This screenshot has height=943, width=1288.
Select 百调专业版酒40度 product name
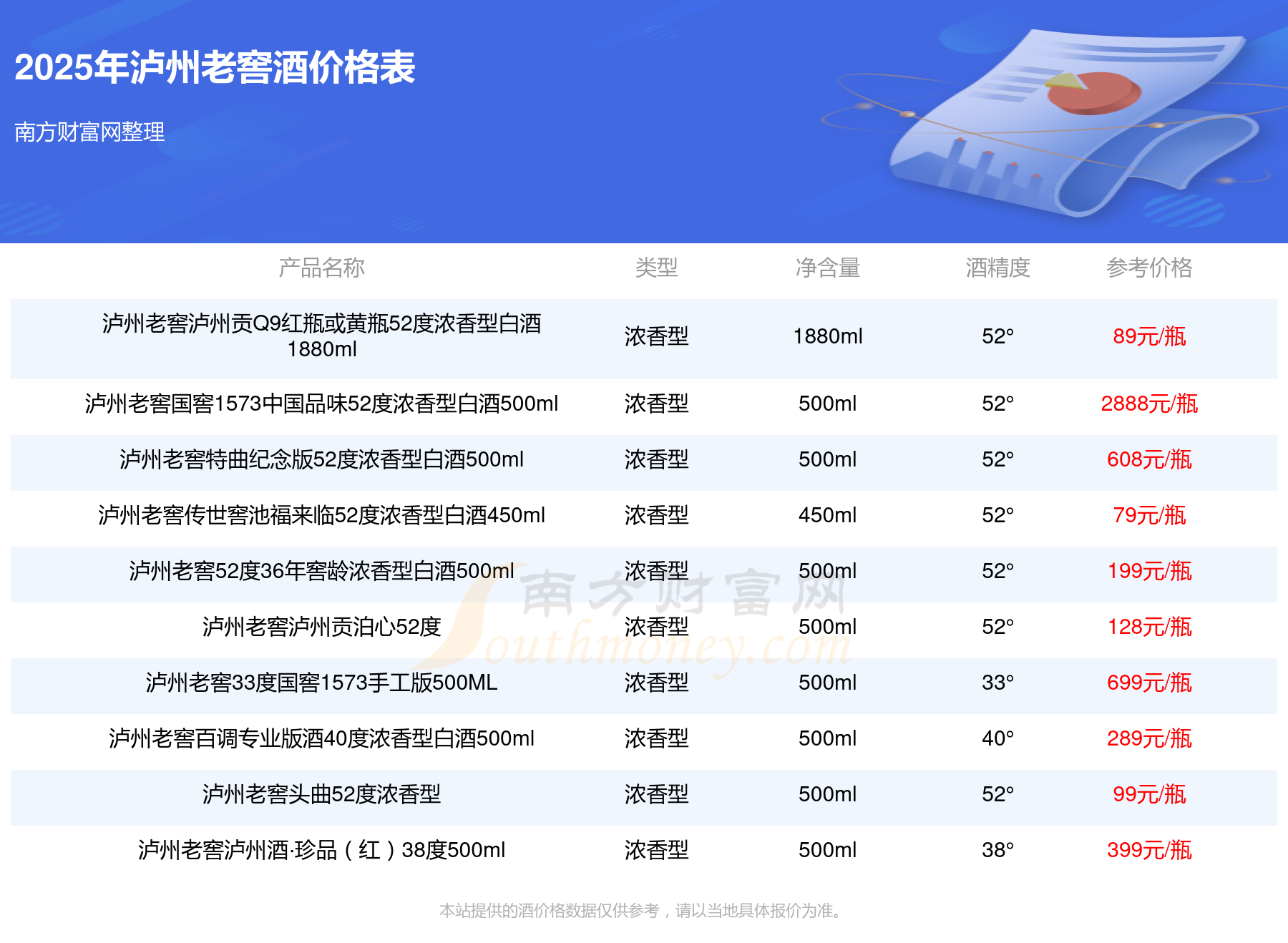tap(321, 738)
